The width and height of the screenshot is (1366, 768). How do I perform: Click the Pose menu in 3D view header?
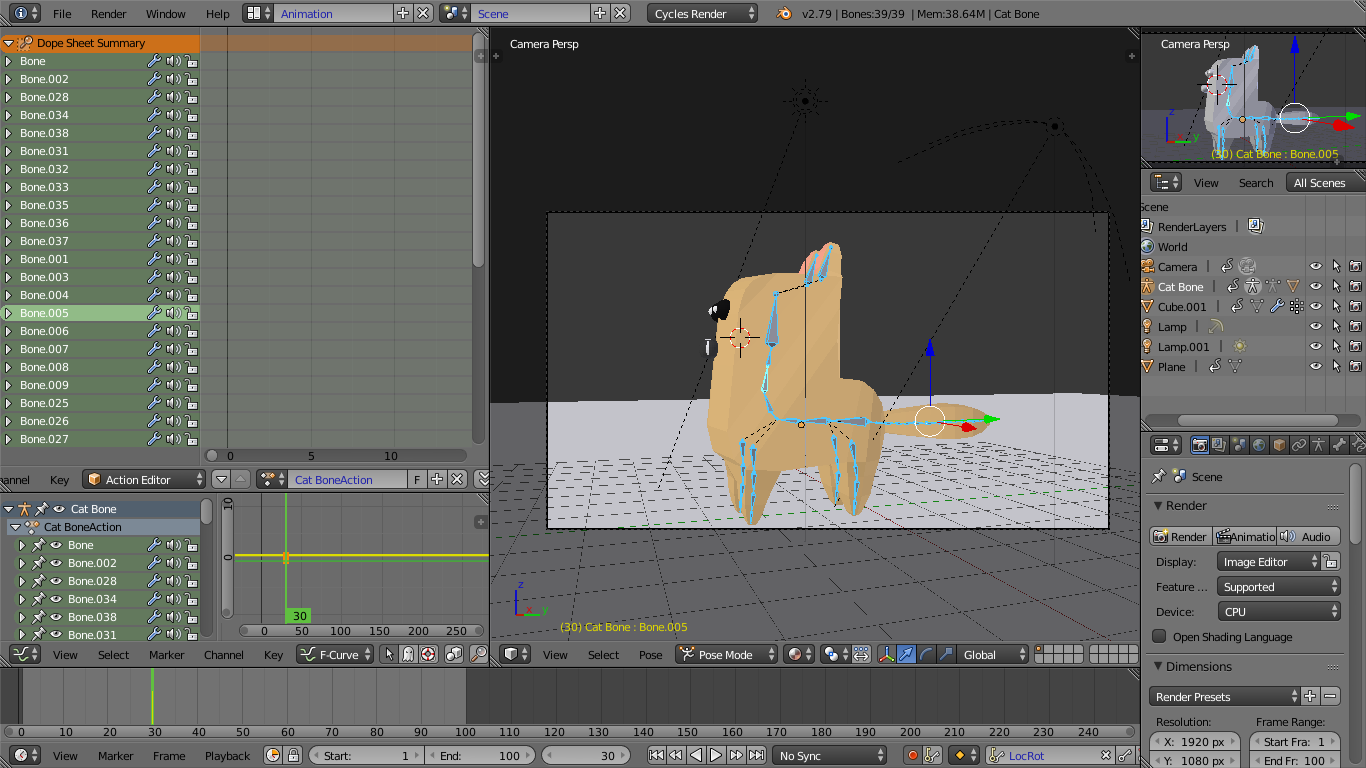650,655
